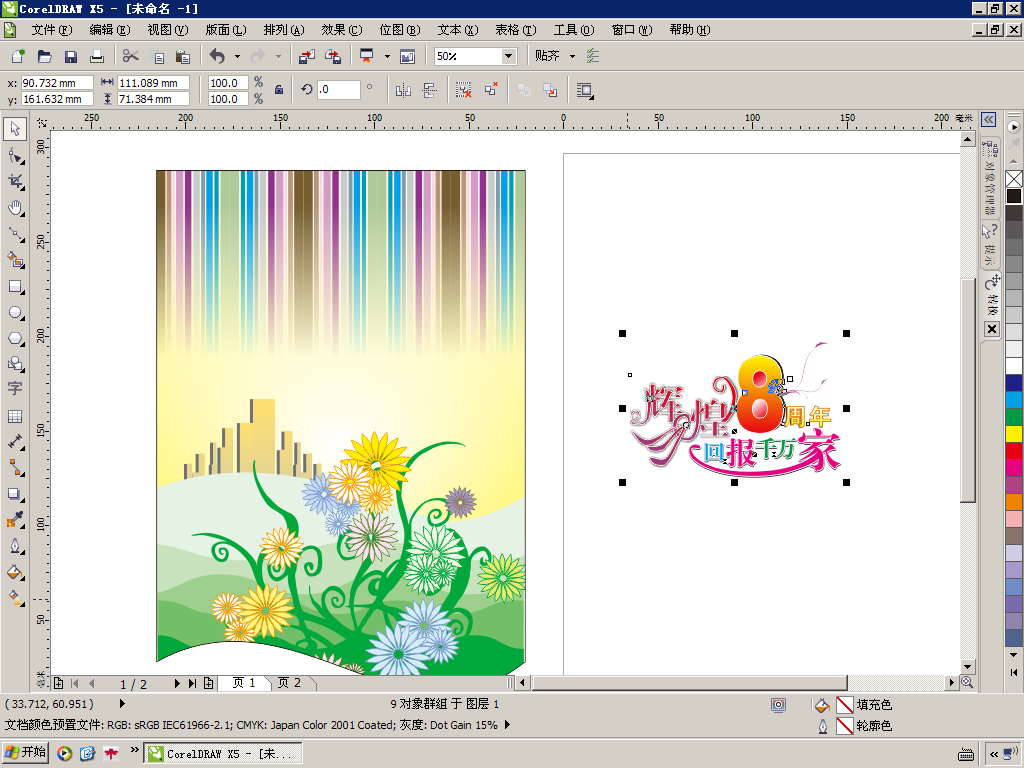
Task: Select the Pick tool in toolbox
Action: pos(15,129)
